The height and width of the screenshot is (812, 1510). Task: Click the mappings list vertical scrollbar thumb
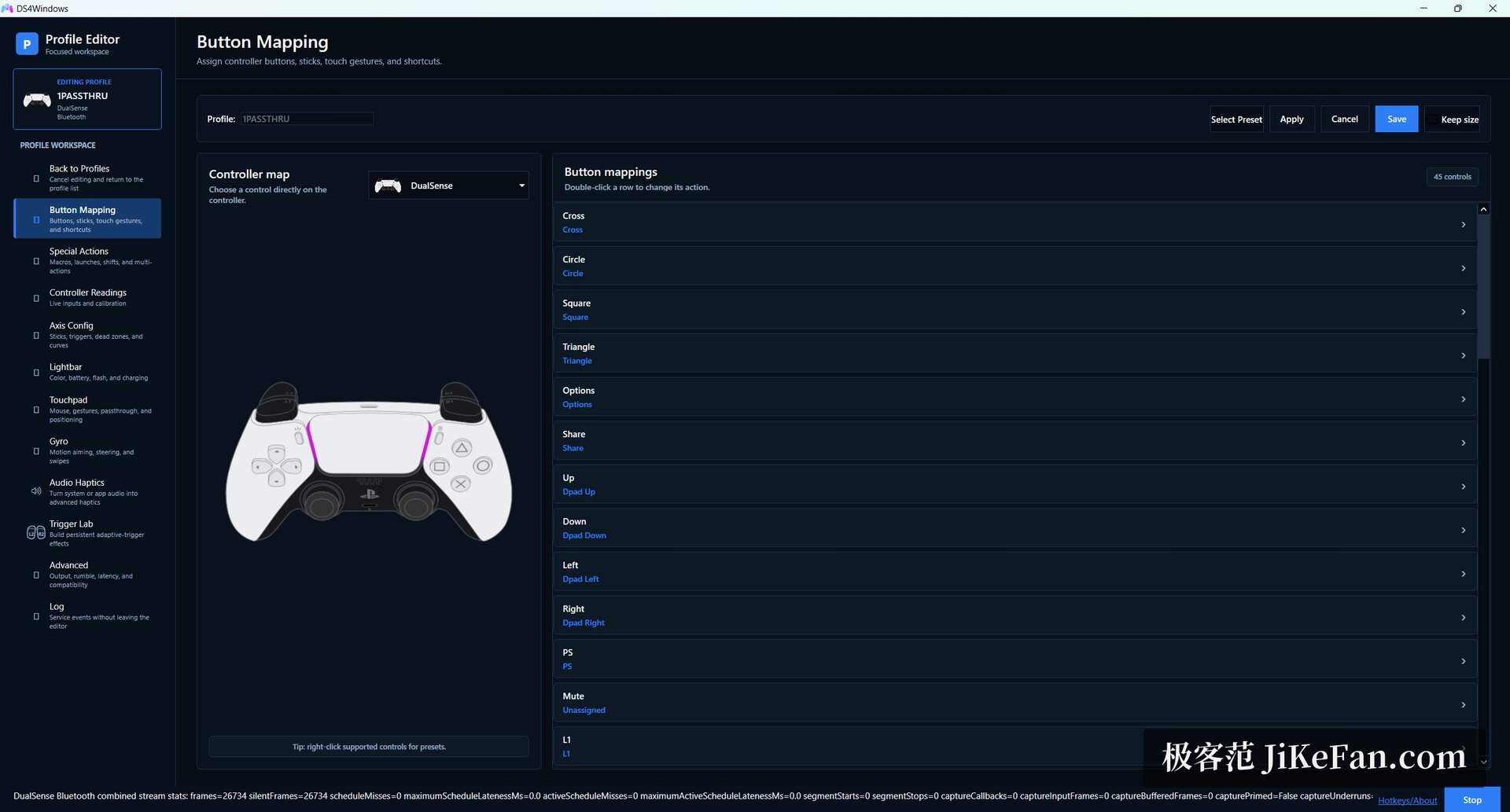click(1483, 287)
